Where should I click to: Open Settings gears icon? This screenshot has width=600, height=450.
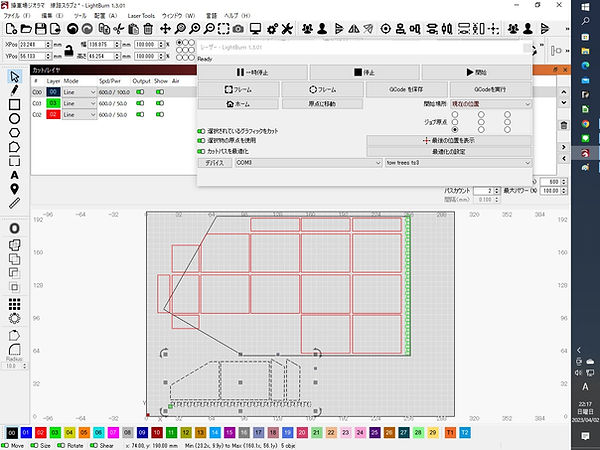pyautogui.click(x=272, y=29)
